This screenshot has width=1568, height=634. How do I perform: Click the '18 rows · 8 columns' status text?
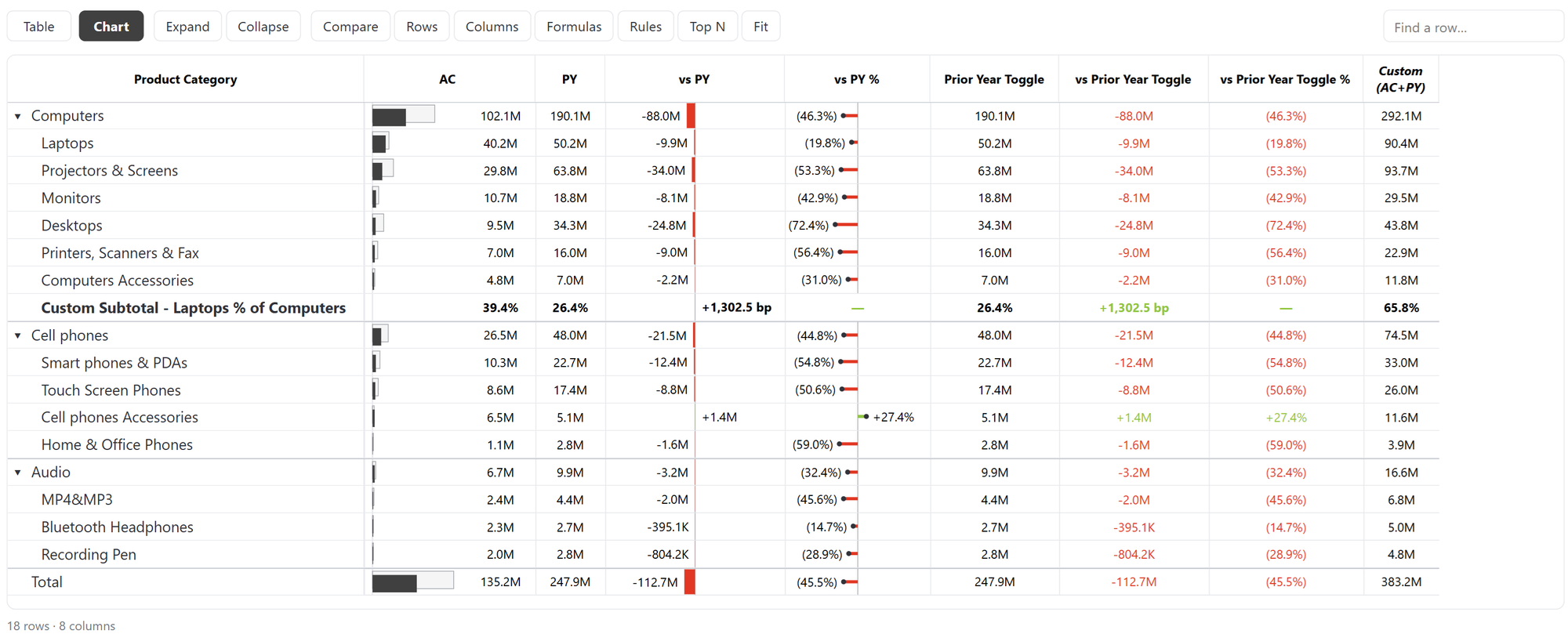(x=61, y=625)
